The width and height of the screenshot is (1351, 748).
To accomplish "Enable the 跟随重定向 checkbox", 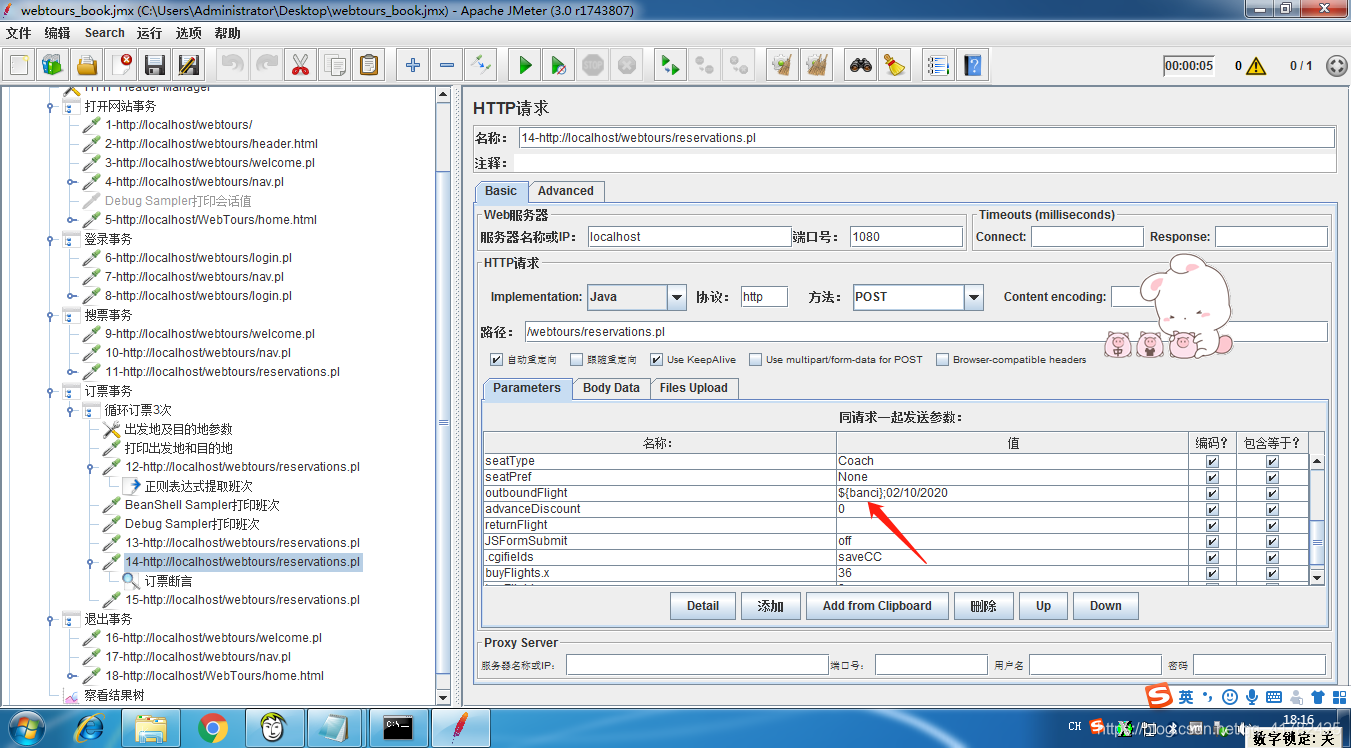I will pos(576,360).
